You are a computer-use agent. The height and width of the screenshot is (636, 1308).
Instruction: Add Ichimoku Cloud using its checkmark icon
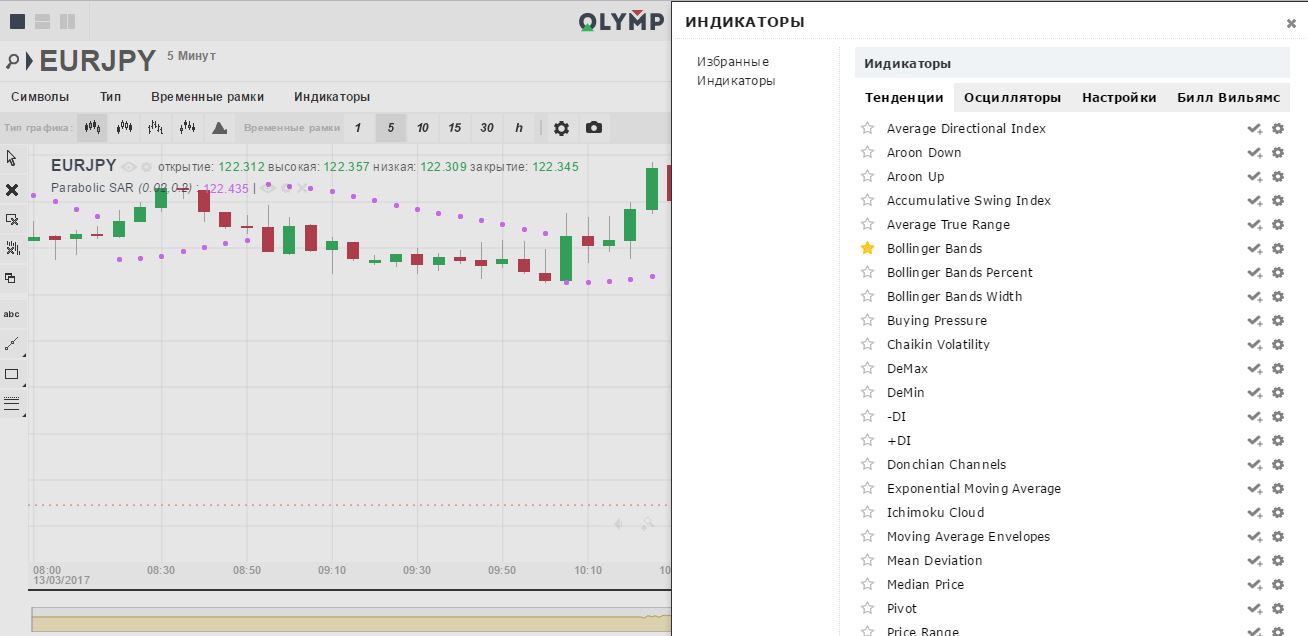pos(1254,513)
